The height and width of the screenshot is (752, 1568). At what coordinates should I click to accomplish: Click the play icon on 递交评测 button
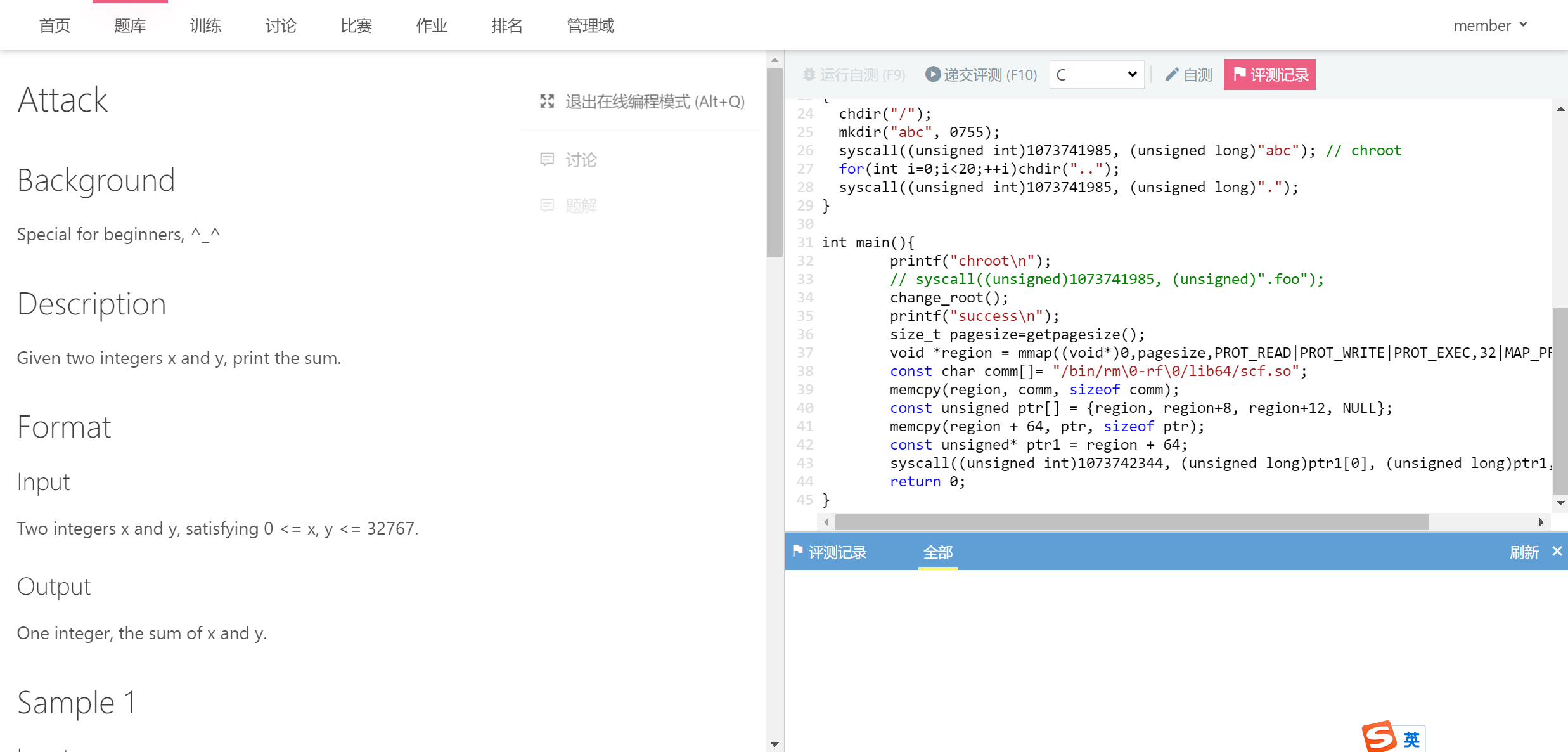[932, 74]
